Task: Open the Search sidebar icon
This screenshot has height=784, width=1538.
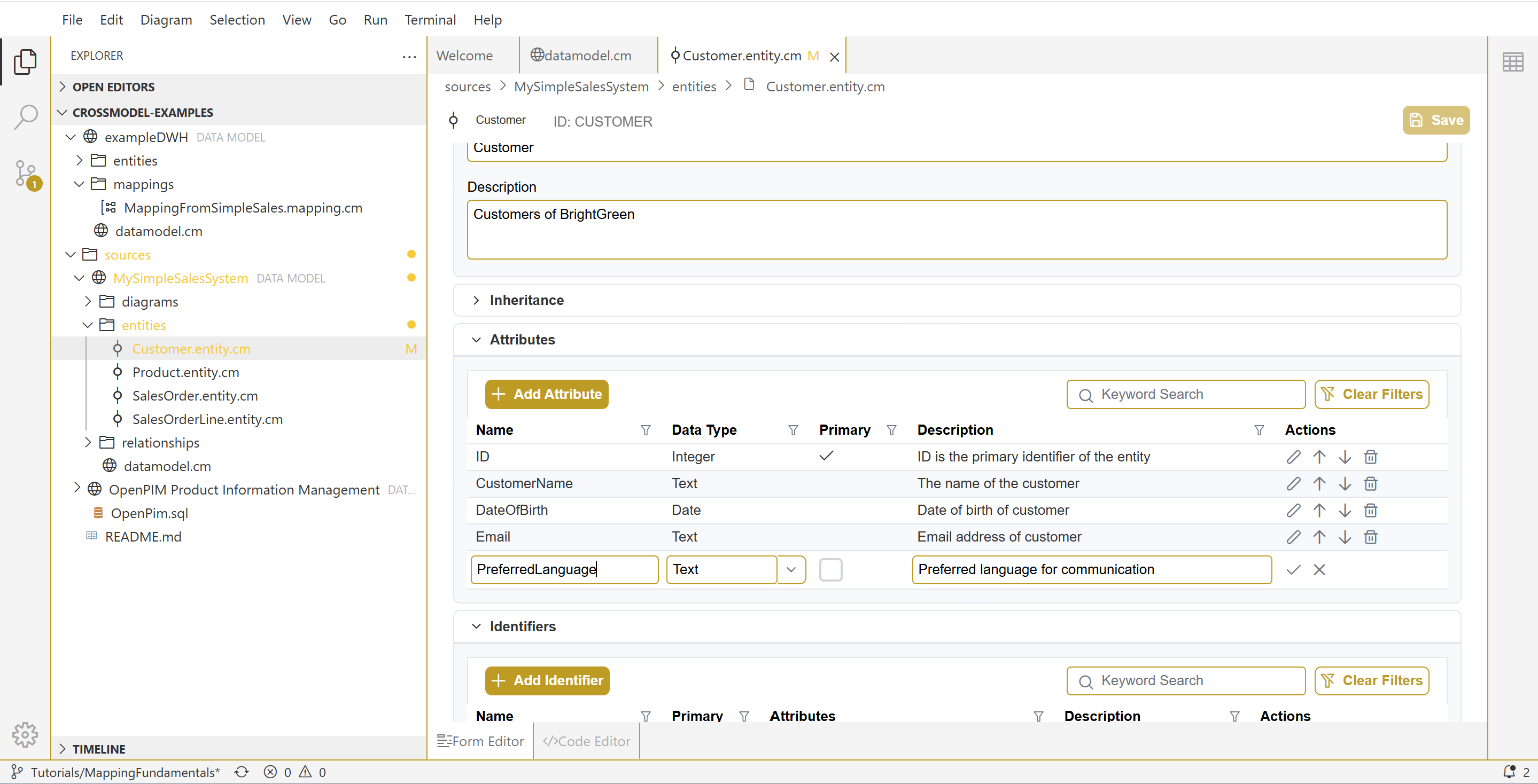Action: (x=26, y=117)
